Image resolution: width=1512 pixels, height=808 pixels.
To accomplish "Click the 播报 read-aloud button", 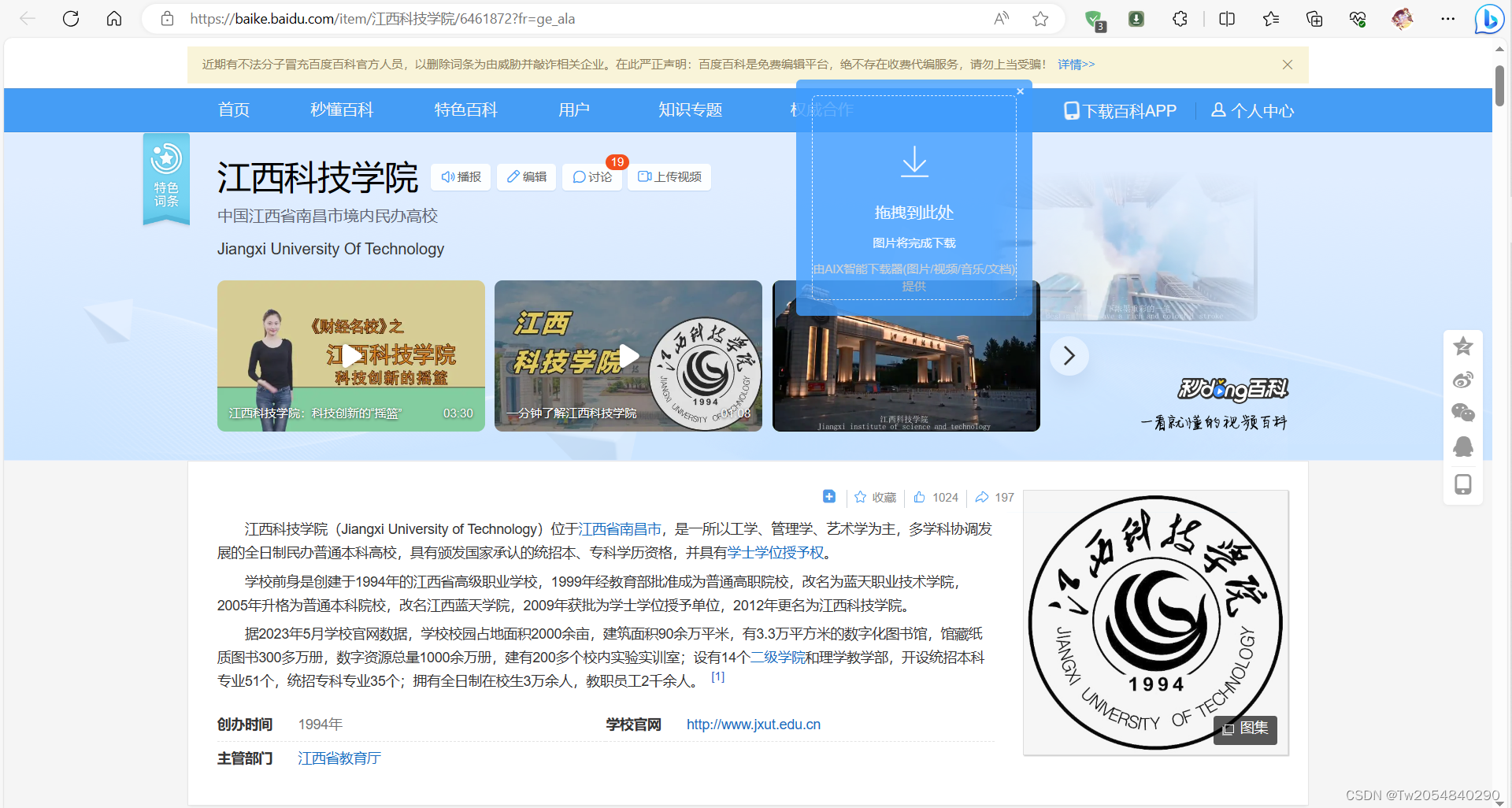I will [461, 177].
